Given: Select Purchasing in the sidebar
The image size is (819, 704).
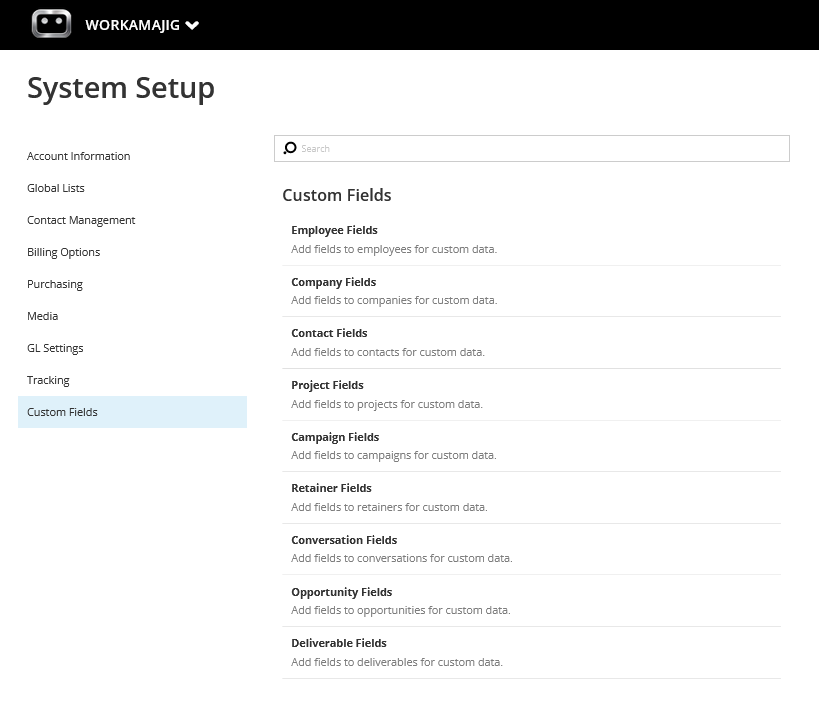Looking at the screenshot, I should [55, 284].
